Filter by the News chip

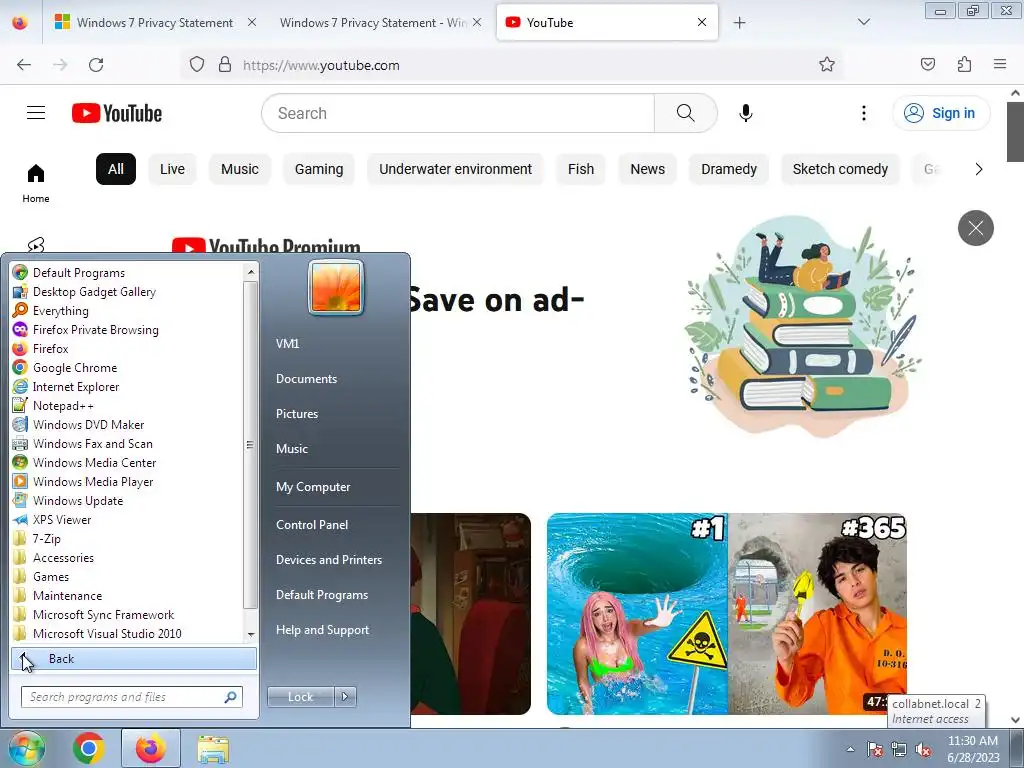[647, 169]
